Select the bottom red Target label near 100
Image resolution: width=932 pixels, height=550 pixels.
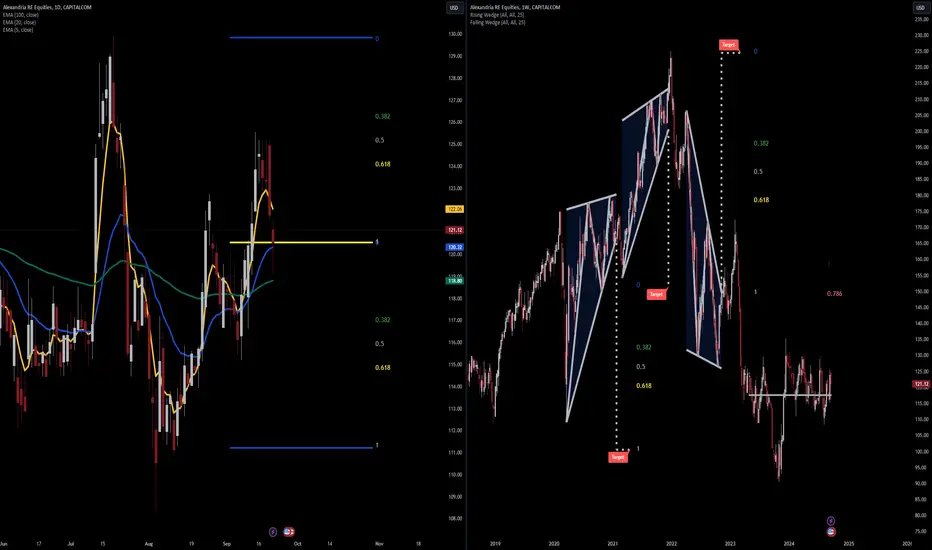(618, 457)
